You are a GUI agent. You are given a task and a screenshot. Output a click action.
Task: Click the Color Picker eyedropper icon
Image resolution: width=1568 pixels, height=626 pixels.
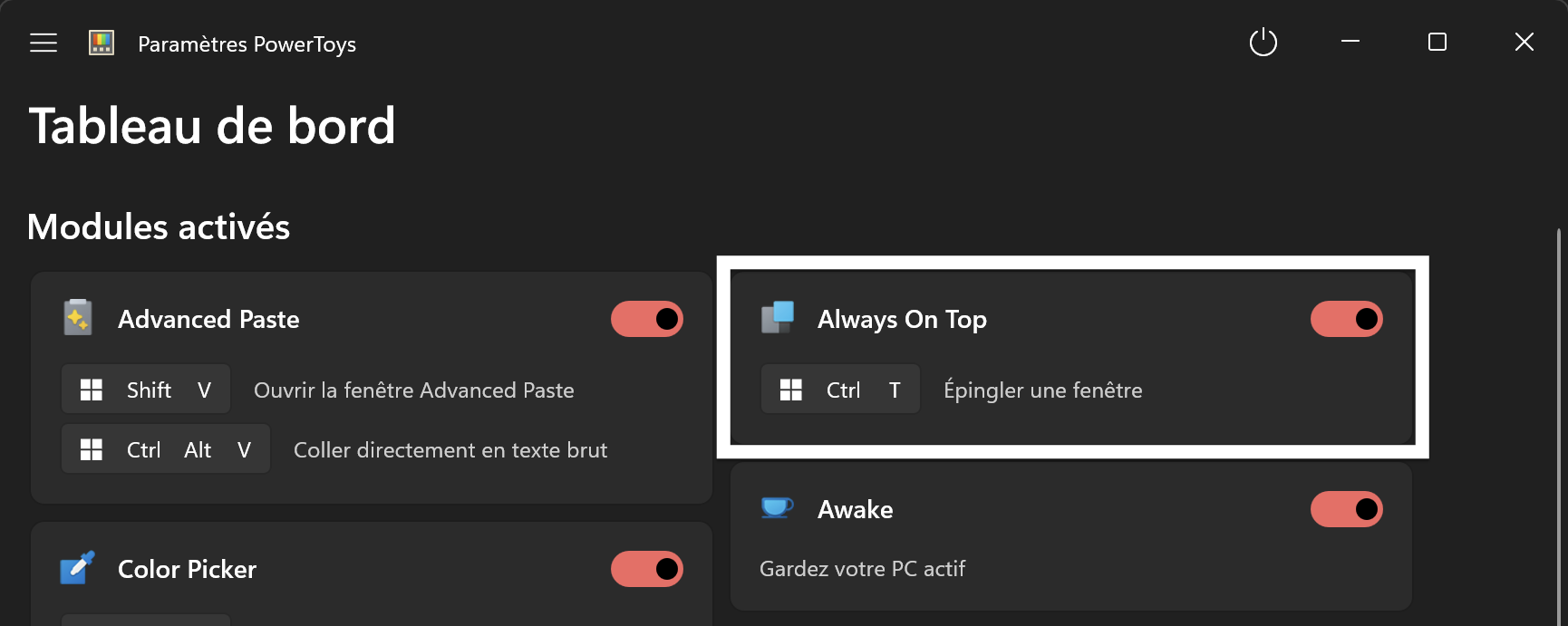pos(78,568)
